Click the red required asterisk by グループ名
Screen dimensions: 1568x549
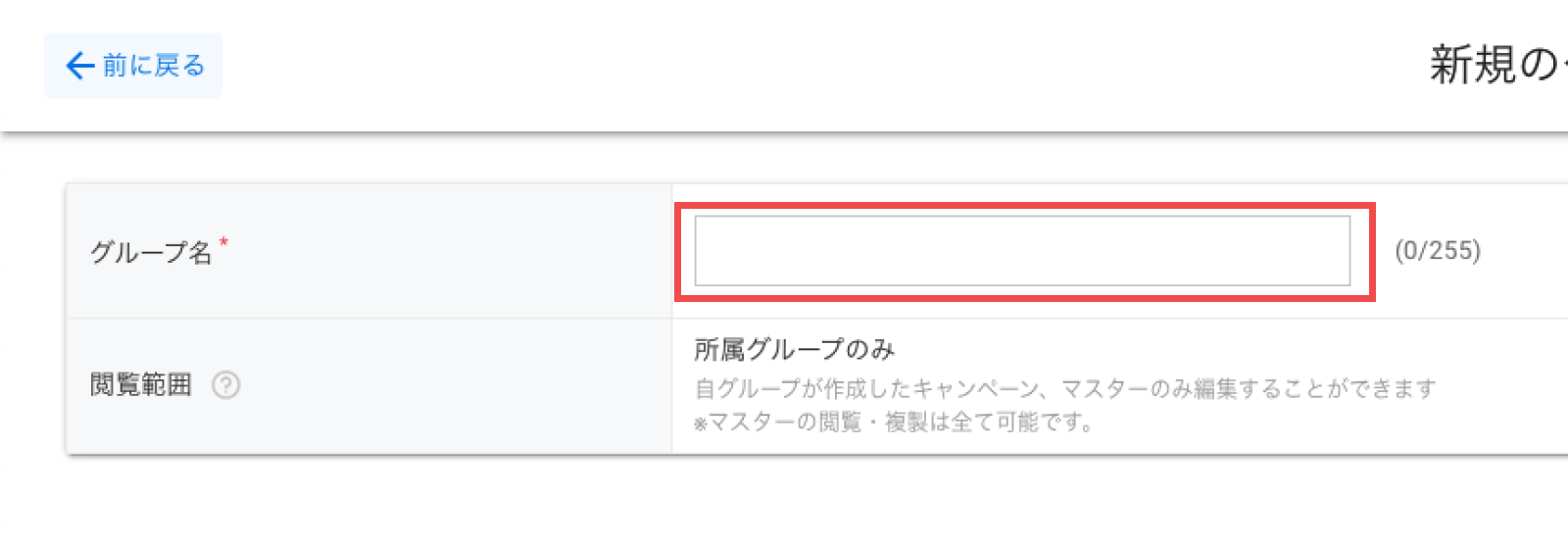coord(223,240)
